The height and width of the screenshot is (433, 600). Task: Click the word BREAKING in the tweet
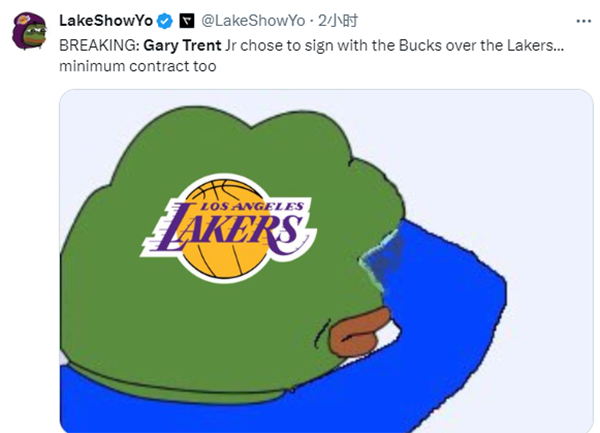(99, 46)
